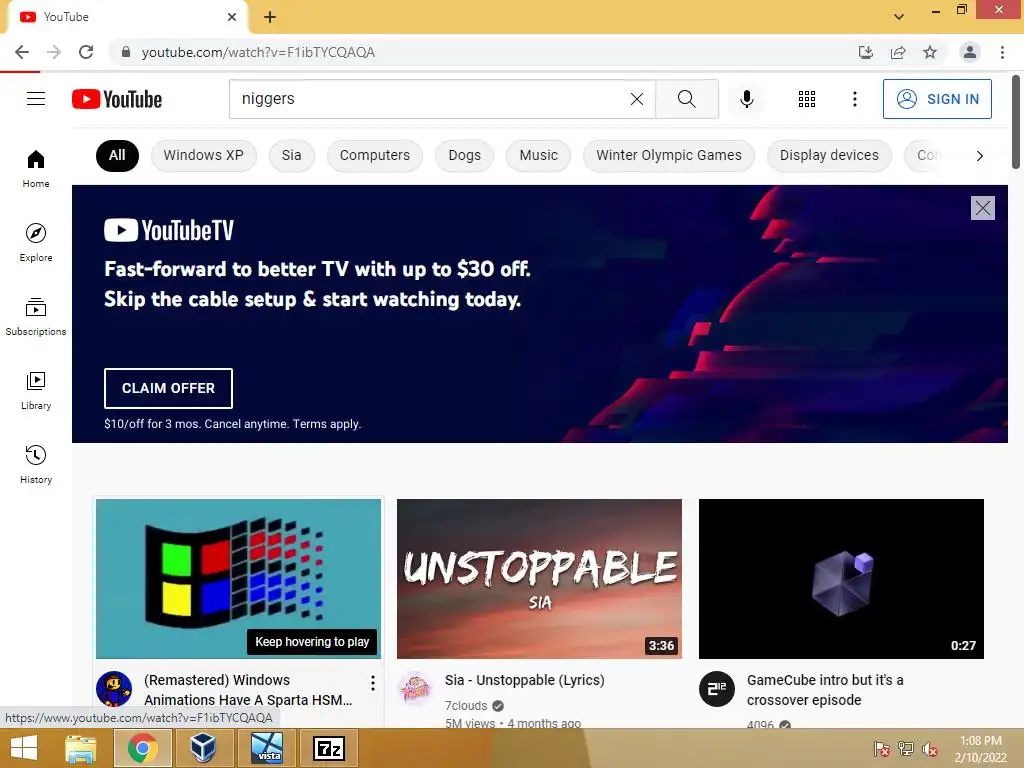Open the taskbar clock and date

coord(980,748)
